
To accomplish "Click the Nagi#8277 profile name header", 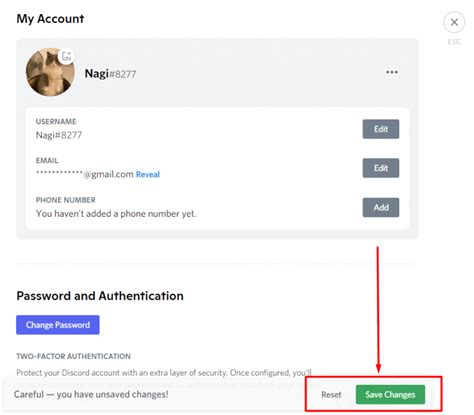I will (110, 74).
